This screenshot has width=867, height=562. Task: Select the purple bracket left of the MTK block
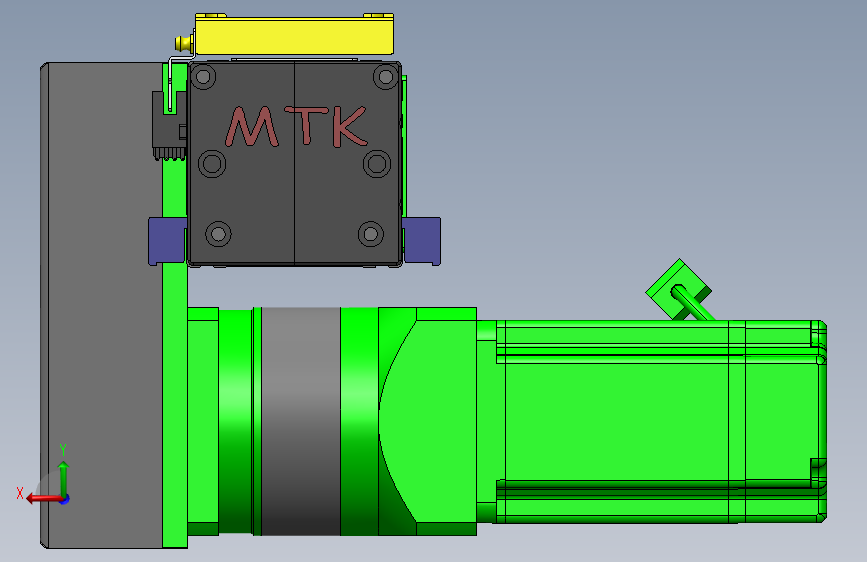pyautogui.click(x=168, y=241)
